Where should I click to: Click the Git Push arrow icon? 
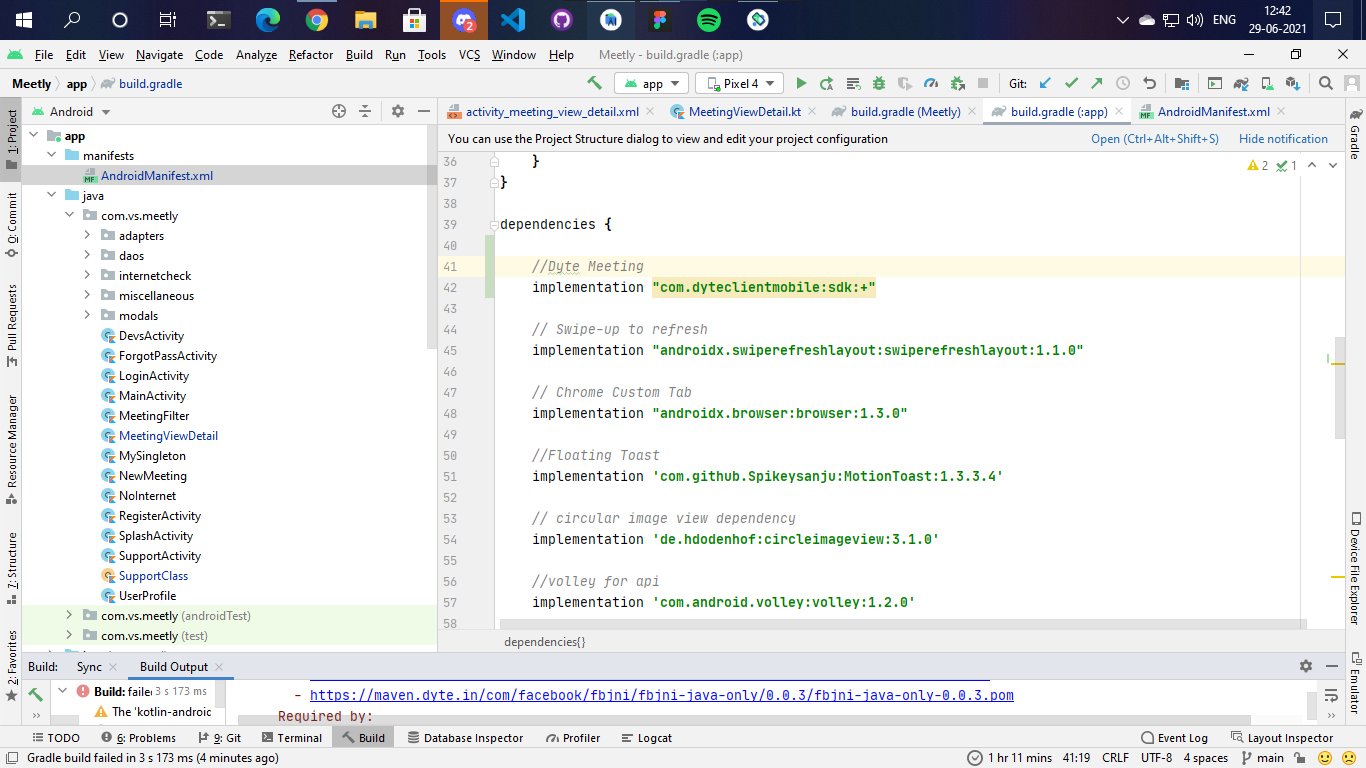click(x=1097, y=83)
